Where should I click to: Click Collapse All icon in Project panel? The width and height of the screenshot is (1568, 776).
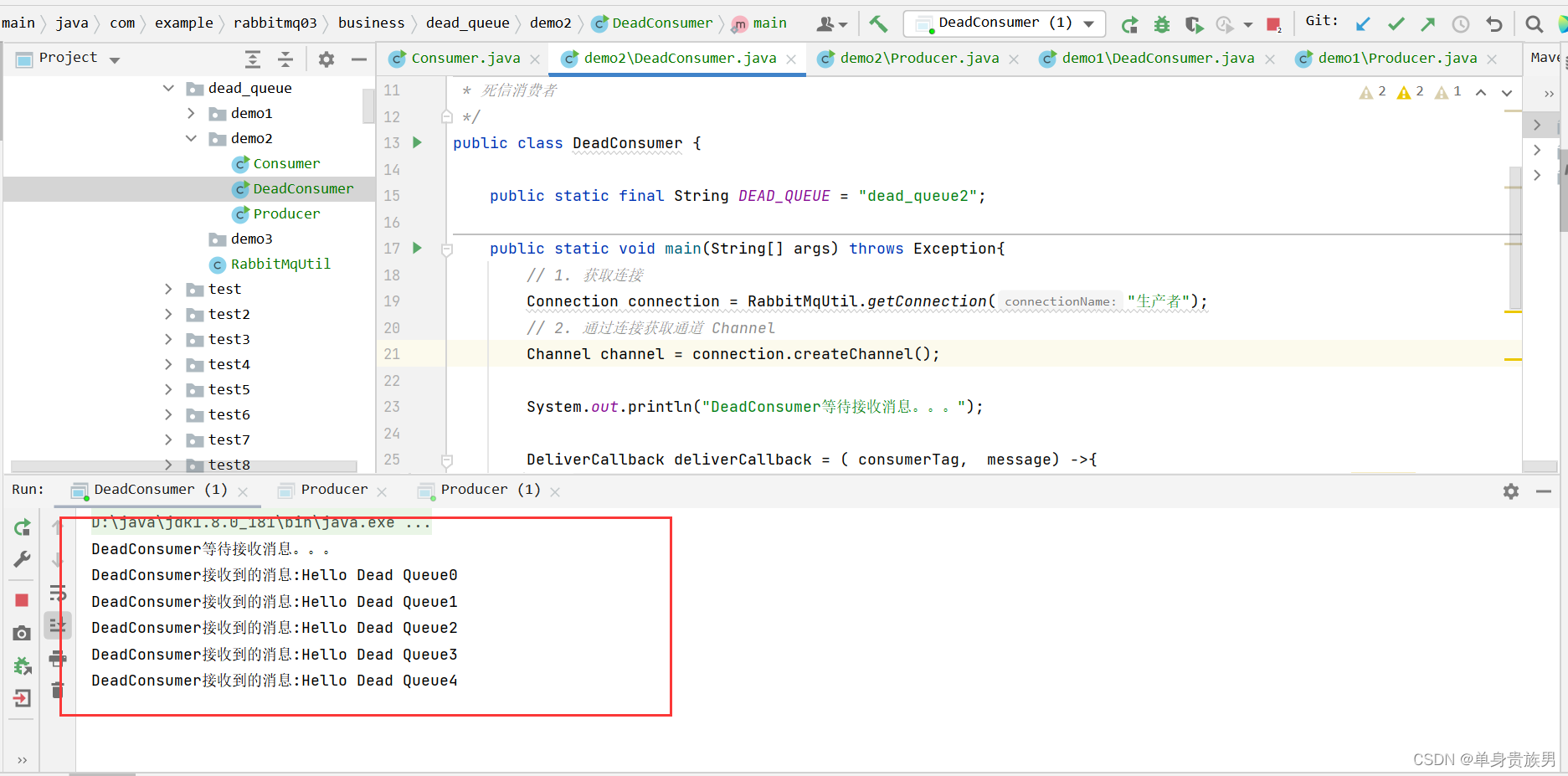285,59
